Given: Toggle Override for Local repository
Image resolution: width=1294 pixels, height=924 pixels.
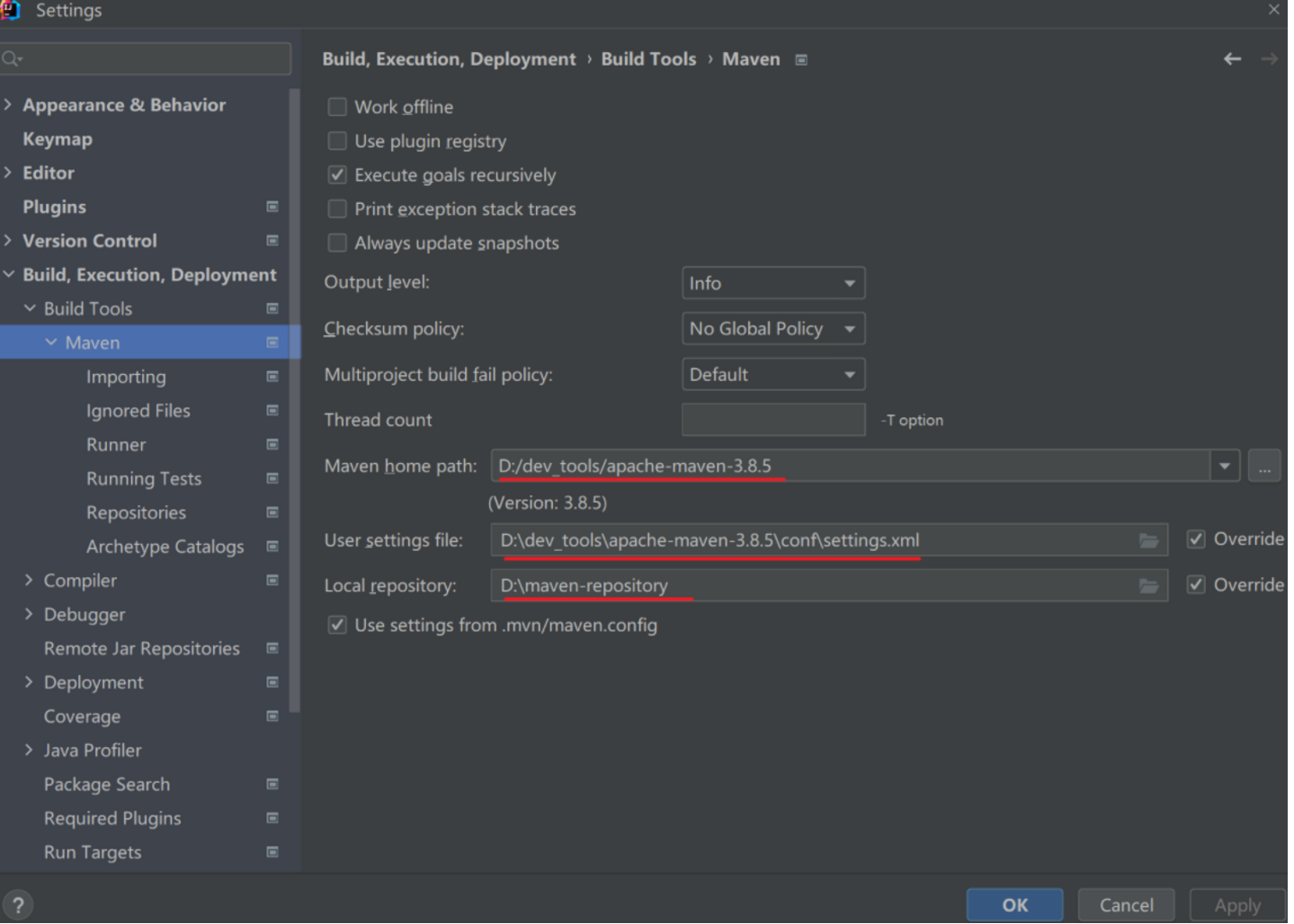Looking at the screenshot, I should tap(1196, 585).
